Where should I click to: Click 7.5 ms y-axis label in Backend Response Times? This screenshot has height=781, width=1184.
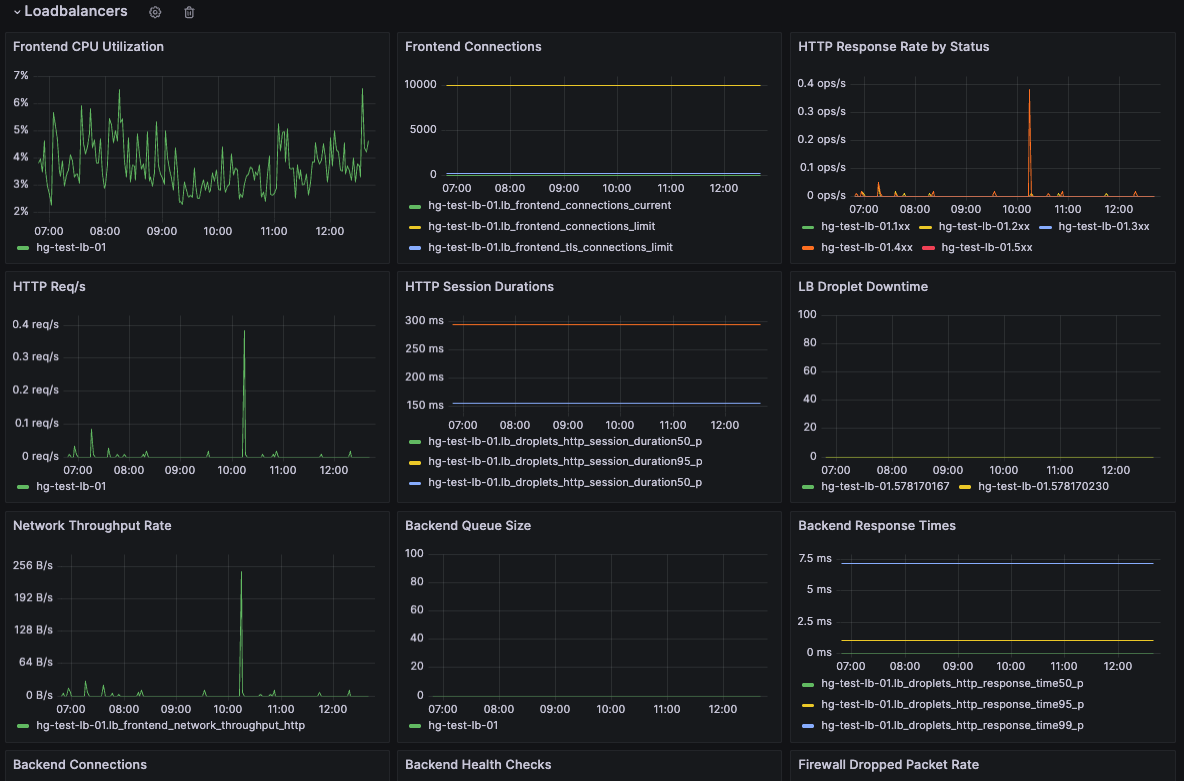815,558
